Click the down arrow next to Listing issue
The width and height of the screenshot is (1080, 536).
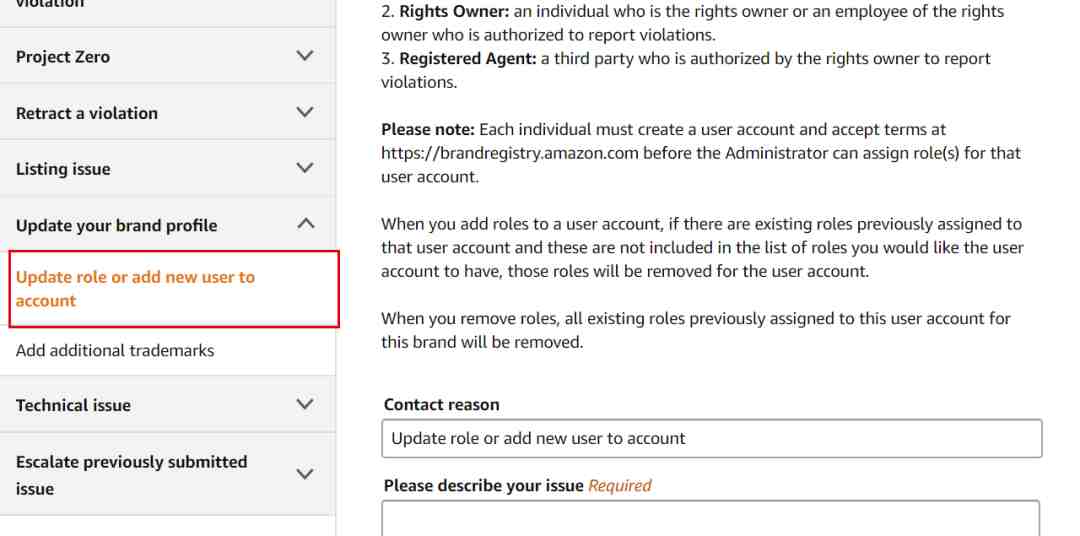click(305, 168)
